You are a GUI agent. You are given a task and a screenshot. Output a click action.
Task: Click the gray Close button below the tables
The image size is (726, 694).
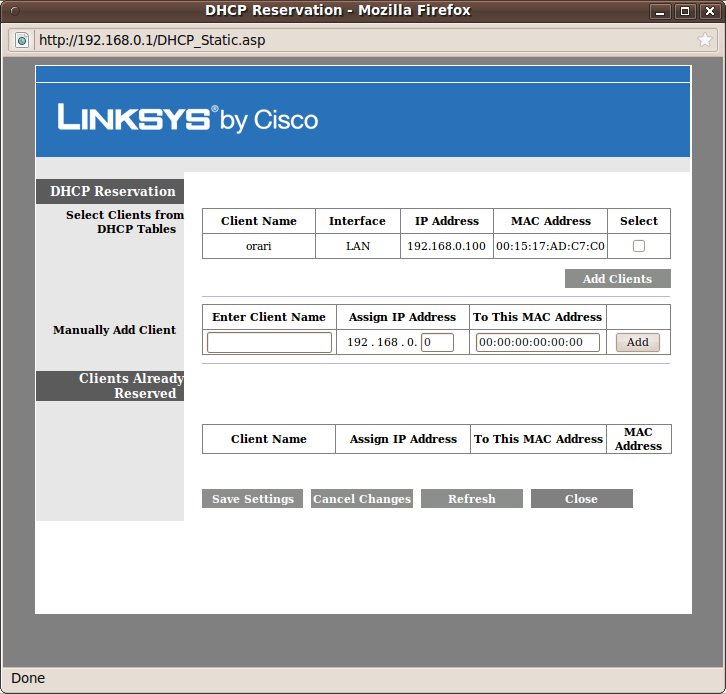pyautogui.click(x=581, y=499)
